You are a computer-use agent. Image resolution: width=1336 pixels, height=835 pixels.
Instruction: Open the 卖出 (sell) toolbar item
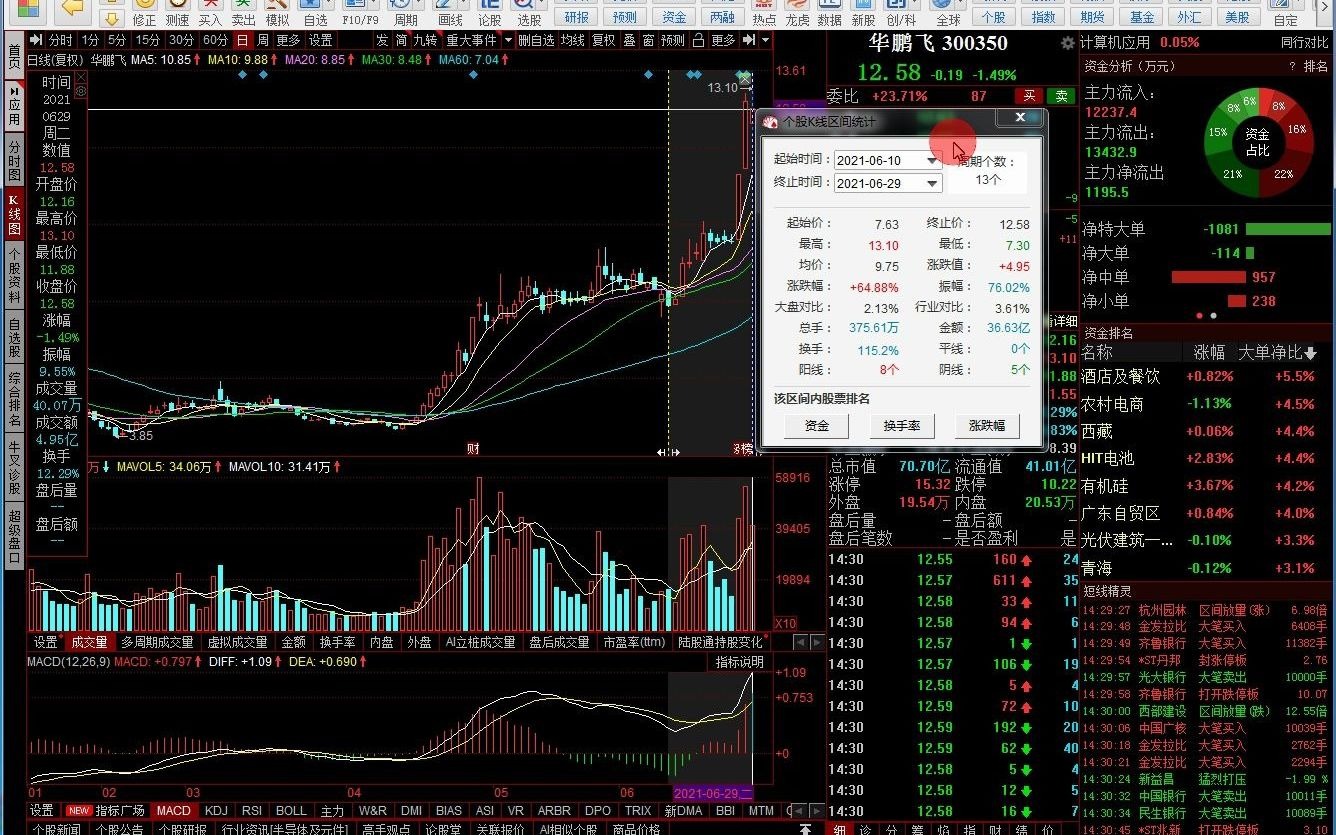click(243, 12)
